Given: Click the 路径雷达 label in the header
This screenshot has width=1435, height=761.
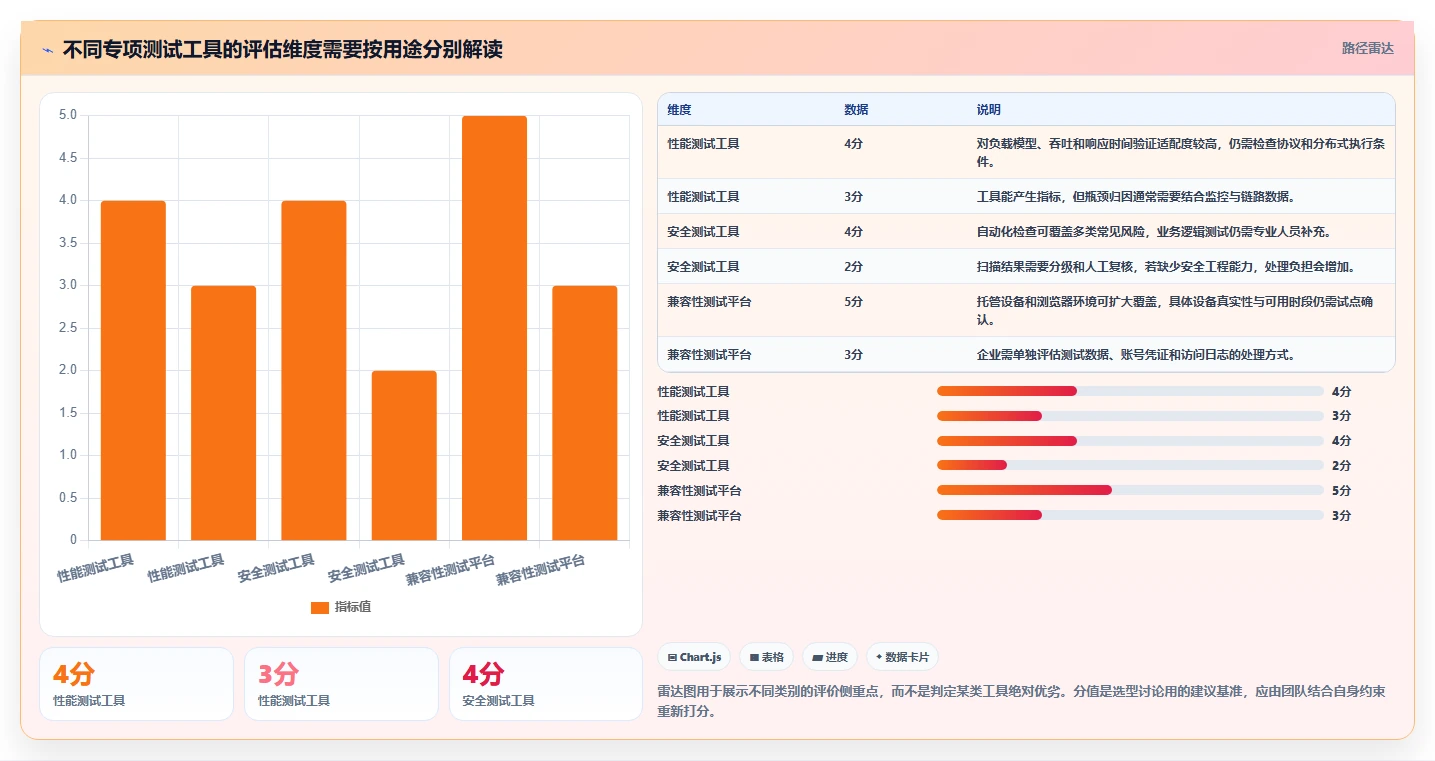Looking at the screenshot, I should 1367,48.
